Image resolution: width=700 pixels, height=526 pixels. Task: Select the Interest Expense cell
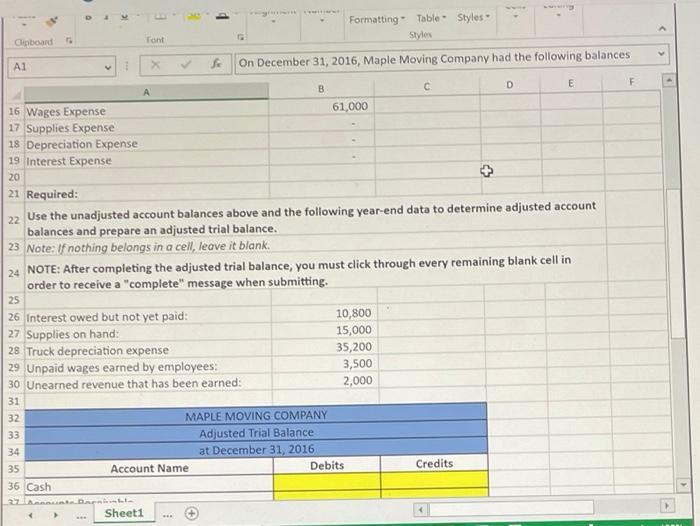147,161
